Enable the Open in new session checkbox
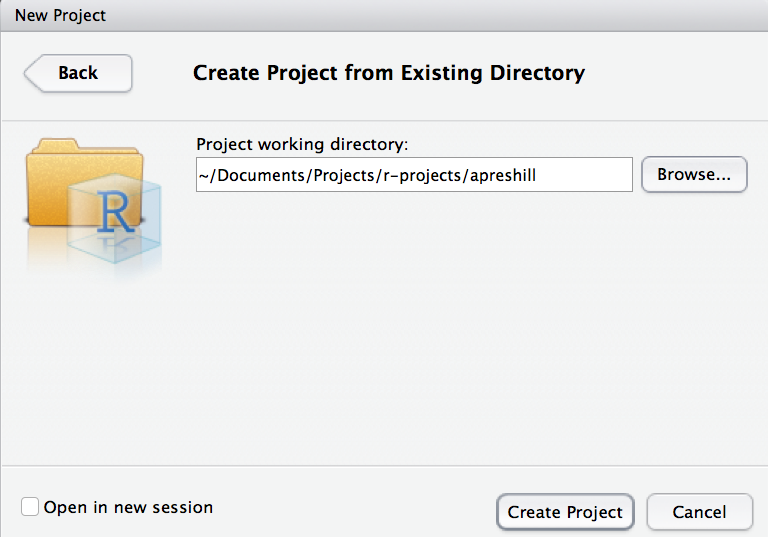 click(x=30, y=507)
